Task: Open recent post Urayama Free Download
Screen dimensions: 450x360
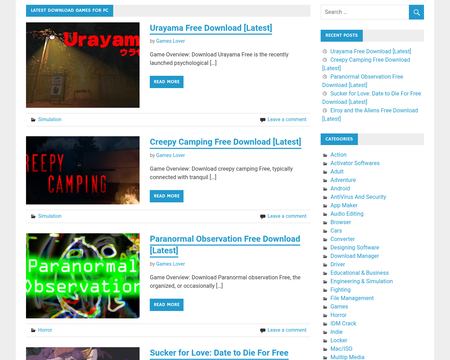Action: click(370, 51)
